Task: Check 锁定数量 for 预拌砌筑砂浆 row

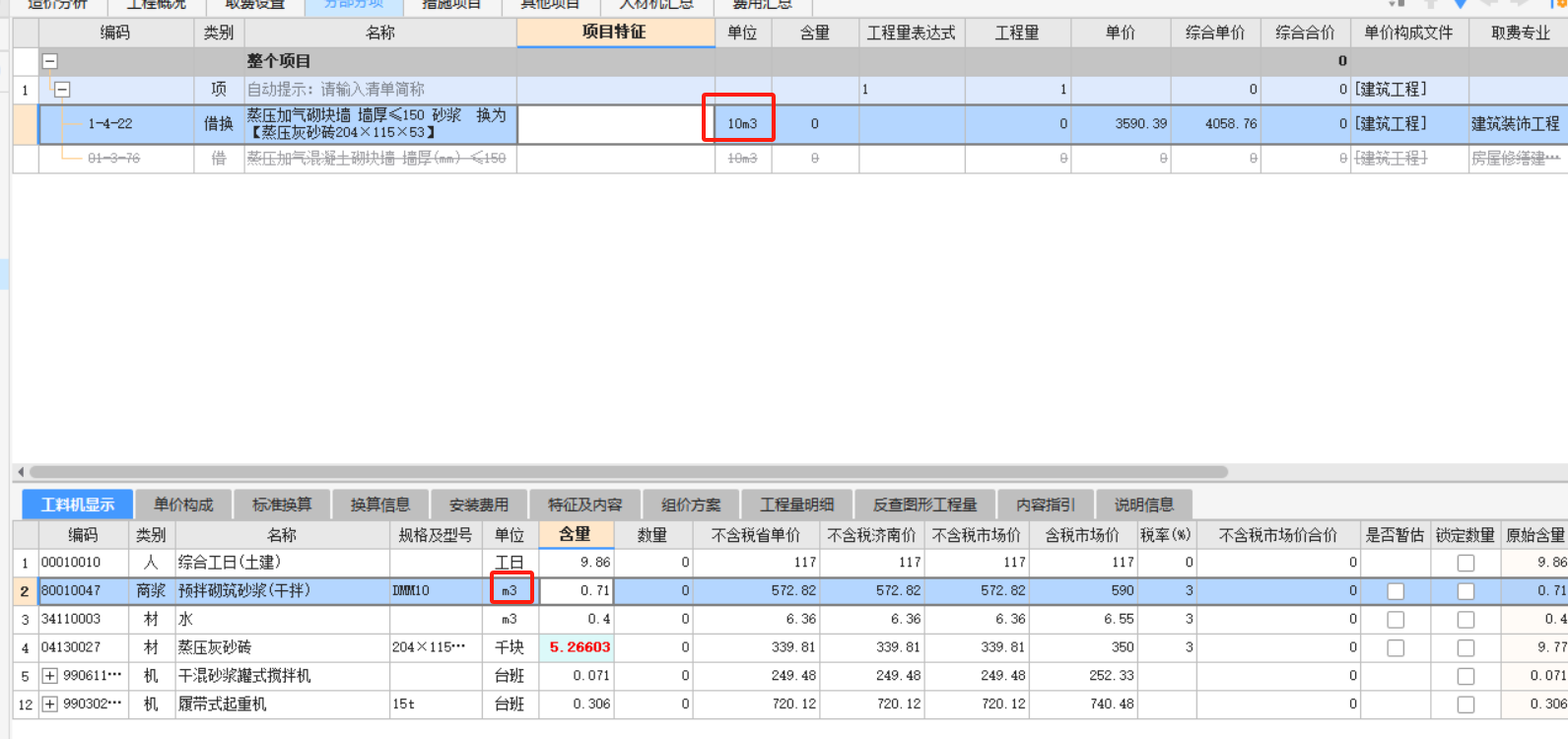Action: [1466, 591]
